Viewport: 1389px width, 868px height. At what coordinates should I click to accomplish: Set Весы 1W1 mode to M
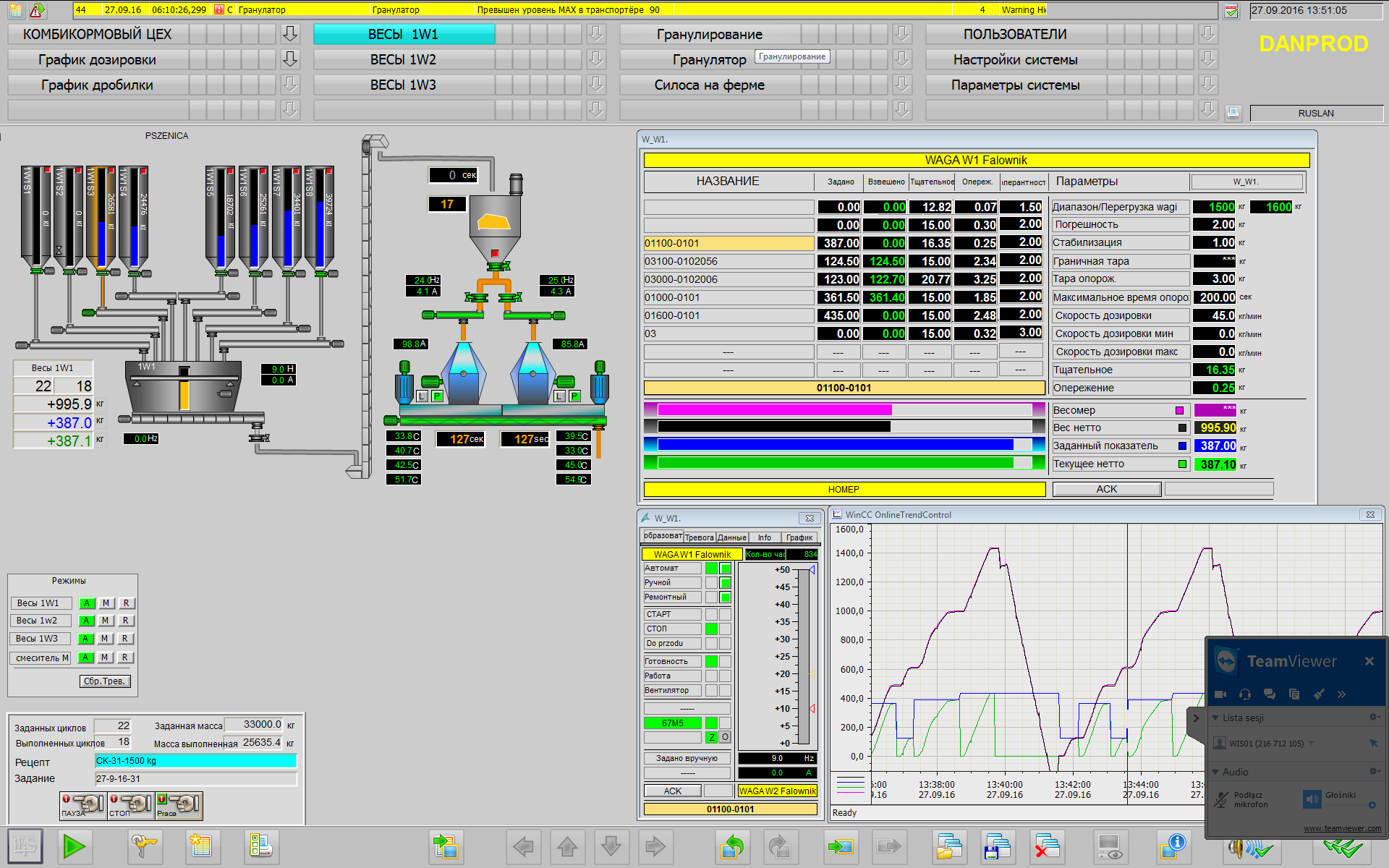(106, 603)
